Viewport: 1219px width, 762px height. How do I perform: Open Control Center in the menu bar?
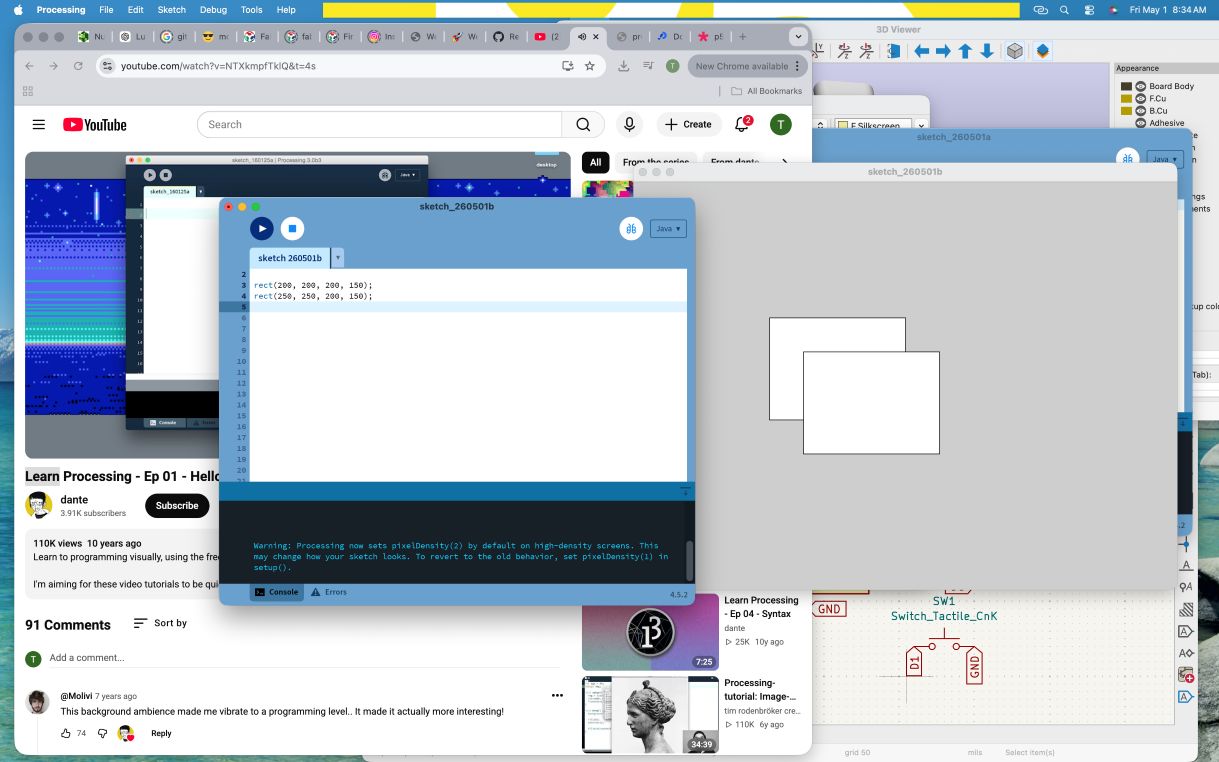tap(1088, 9)
